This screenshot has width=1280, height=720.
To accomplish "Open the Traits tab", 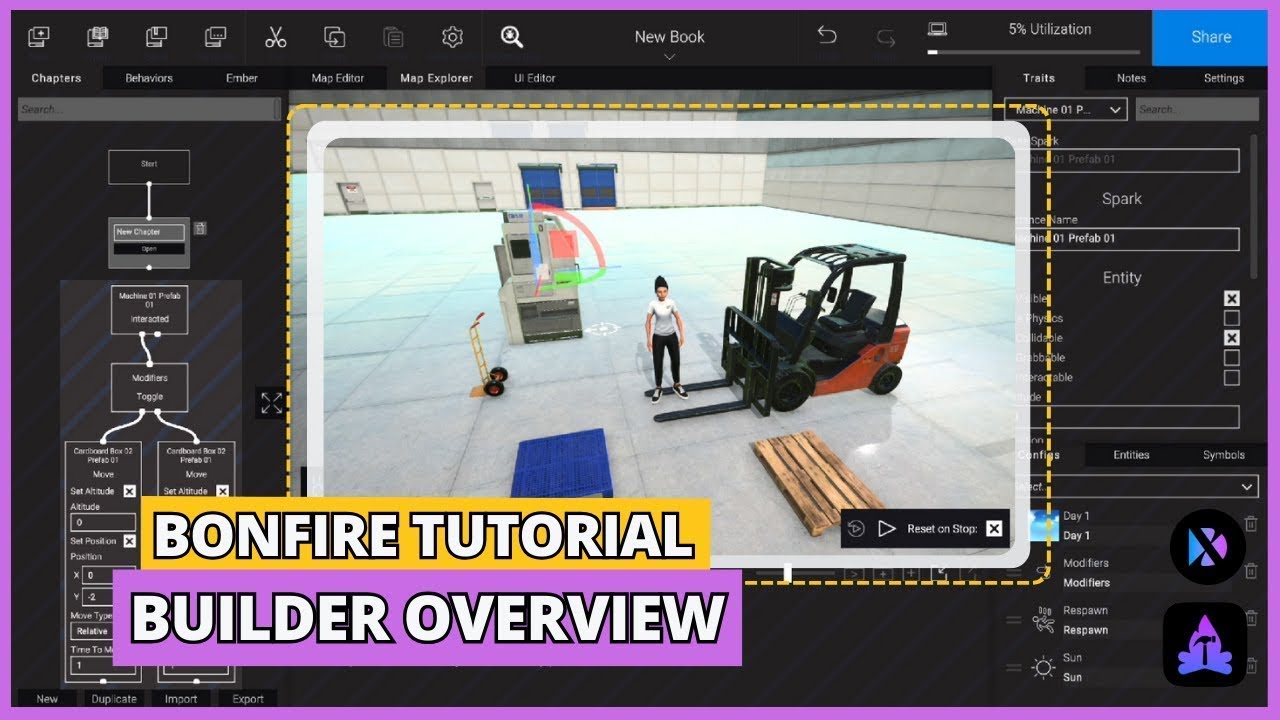I will tap(1039, 78).
